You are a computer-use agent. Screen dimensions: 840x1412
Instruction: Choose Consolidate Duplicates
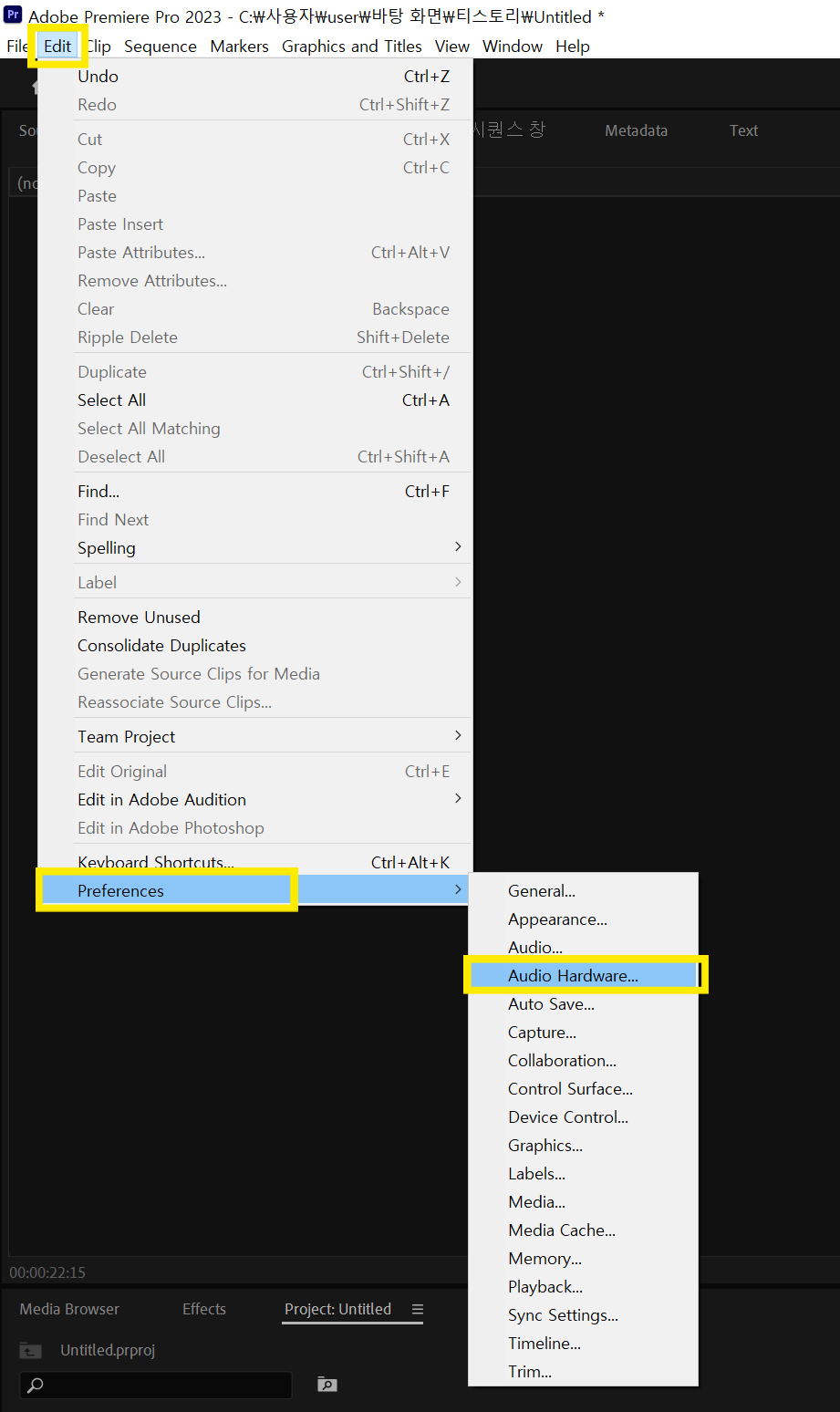pos(255,646)
